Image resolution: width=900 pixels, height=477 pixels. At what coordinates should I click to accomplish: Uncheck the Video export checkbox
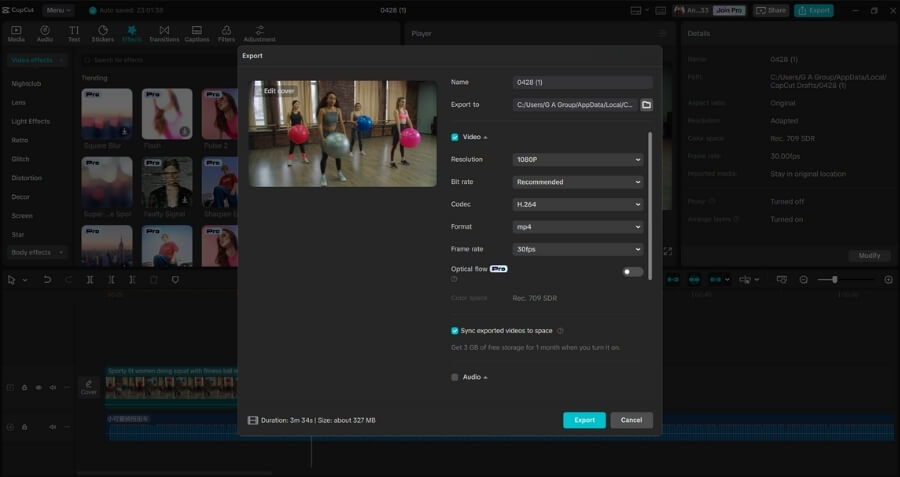(455, 137)
